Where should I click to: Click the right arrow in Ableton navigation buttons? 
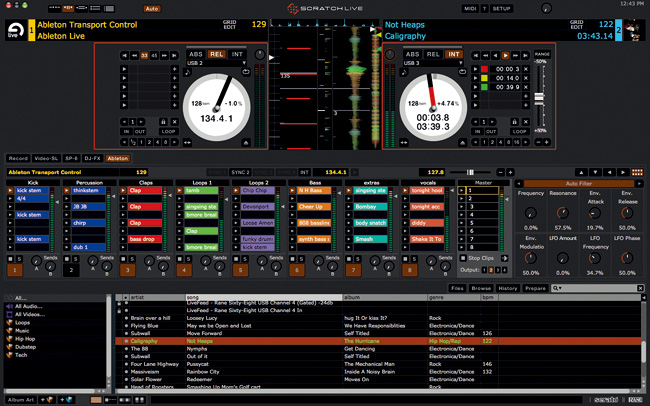(x=623, y=172)
